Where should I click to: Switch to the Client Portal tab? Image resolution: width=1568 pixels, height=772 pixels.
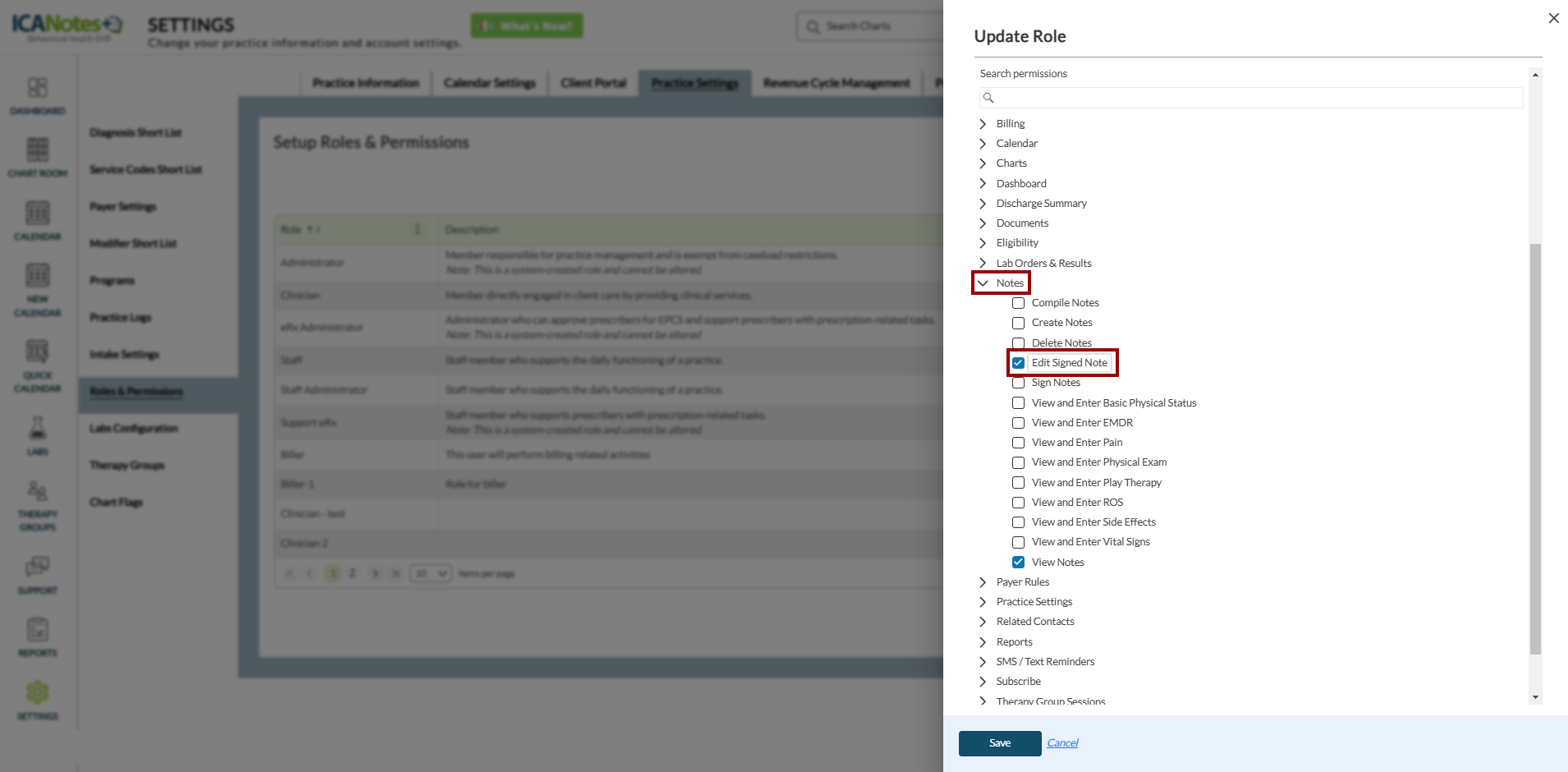coord(594,83)
